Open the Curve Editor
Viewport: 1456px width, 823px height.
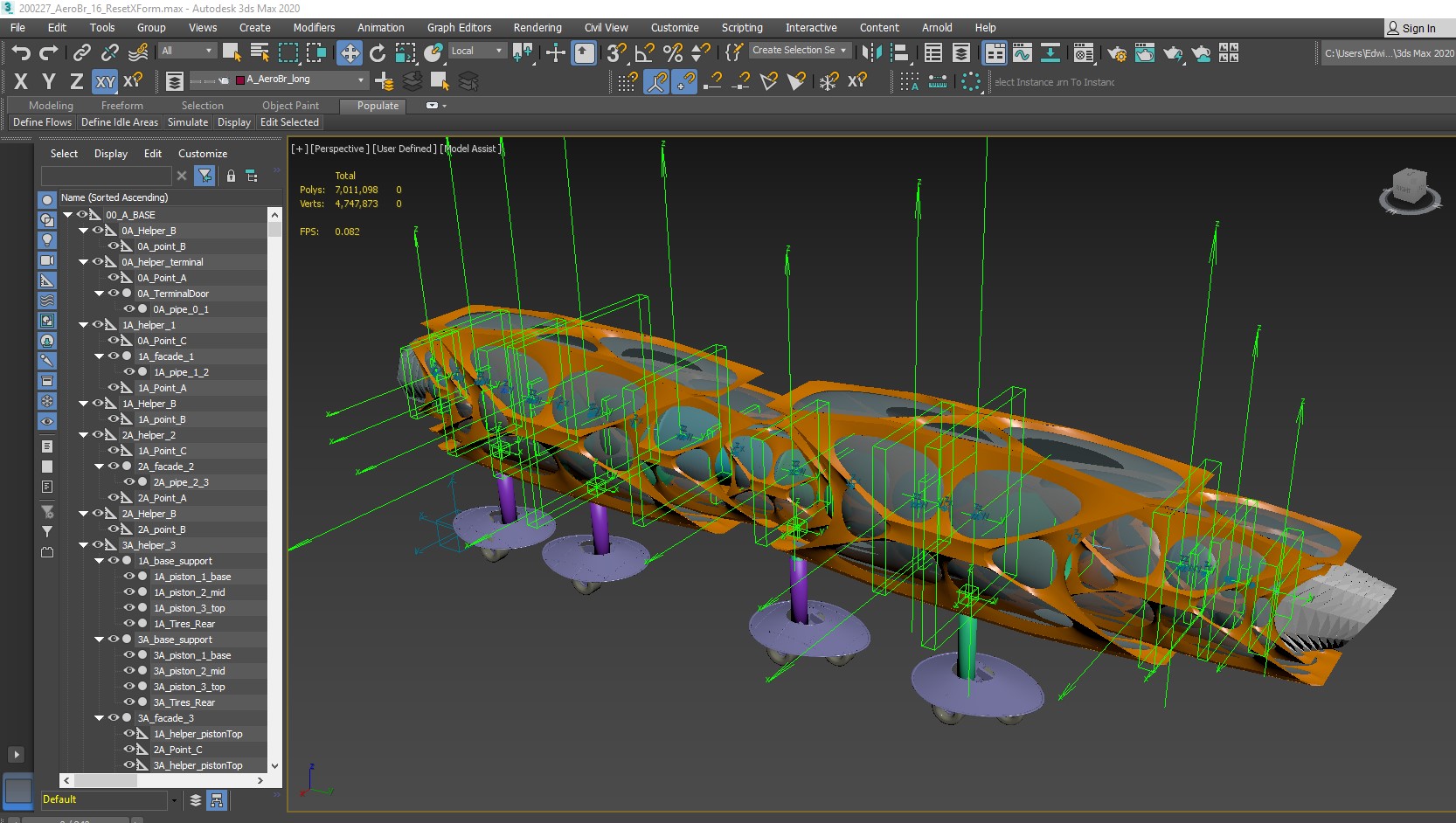pyautogui.click(x=1023, y=53)
